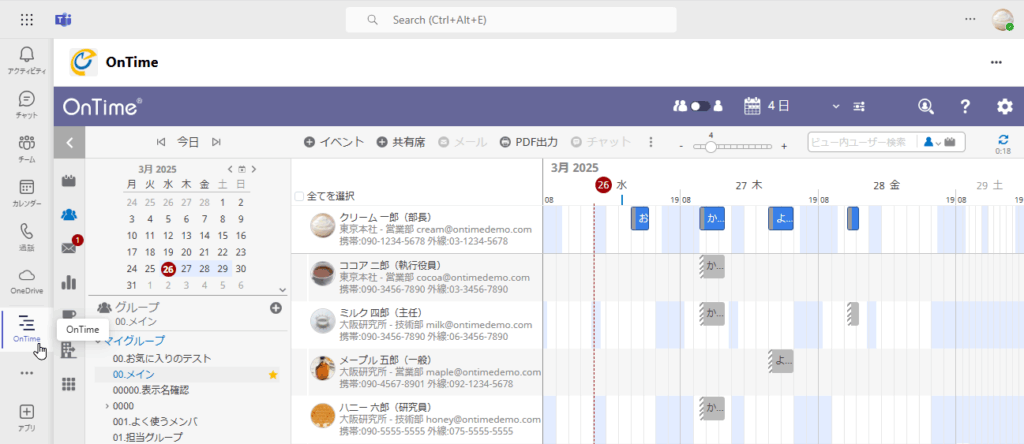The height and width of the screenshot is (444, 1024).
Task: Click the チャット toolbar button
Action: pos(601,142)
